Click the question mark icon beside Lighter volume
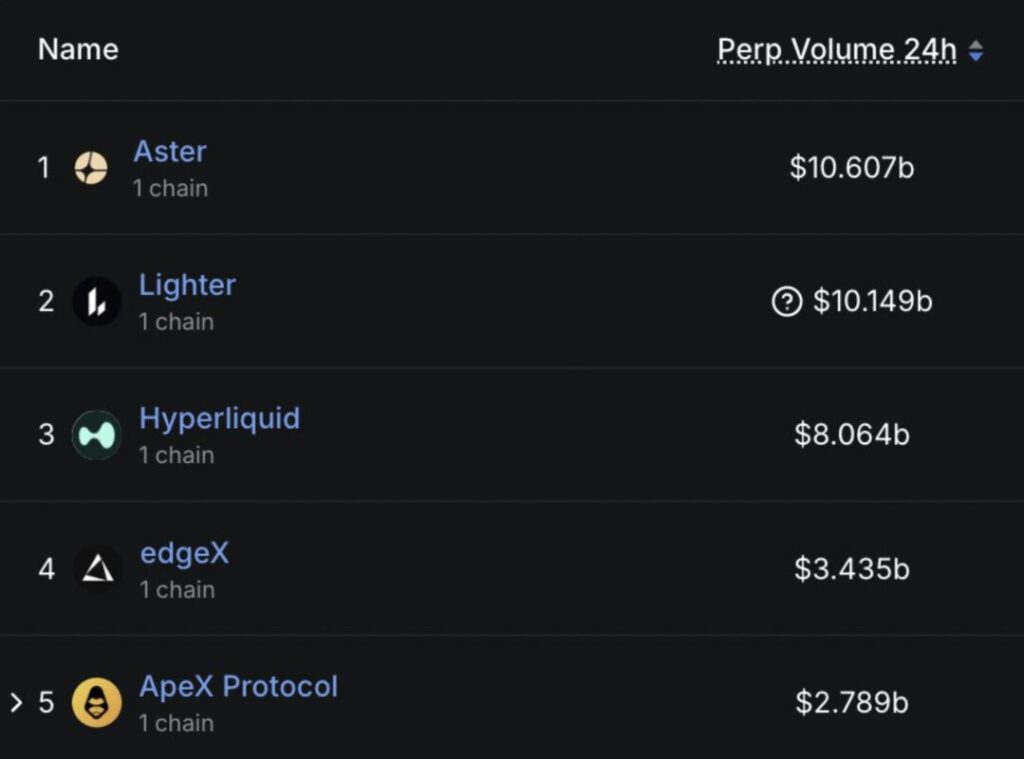Viewport: 1024px width, 759px height. 787,301
